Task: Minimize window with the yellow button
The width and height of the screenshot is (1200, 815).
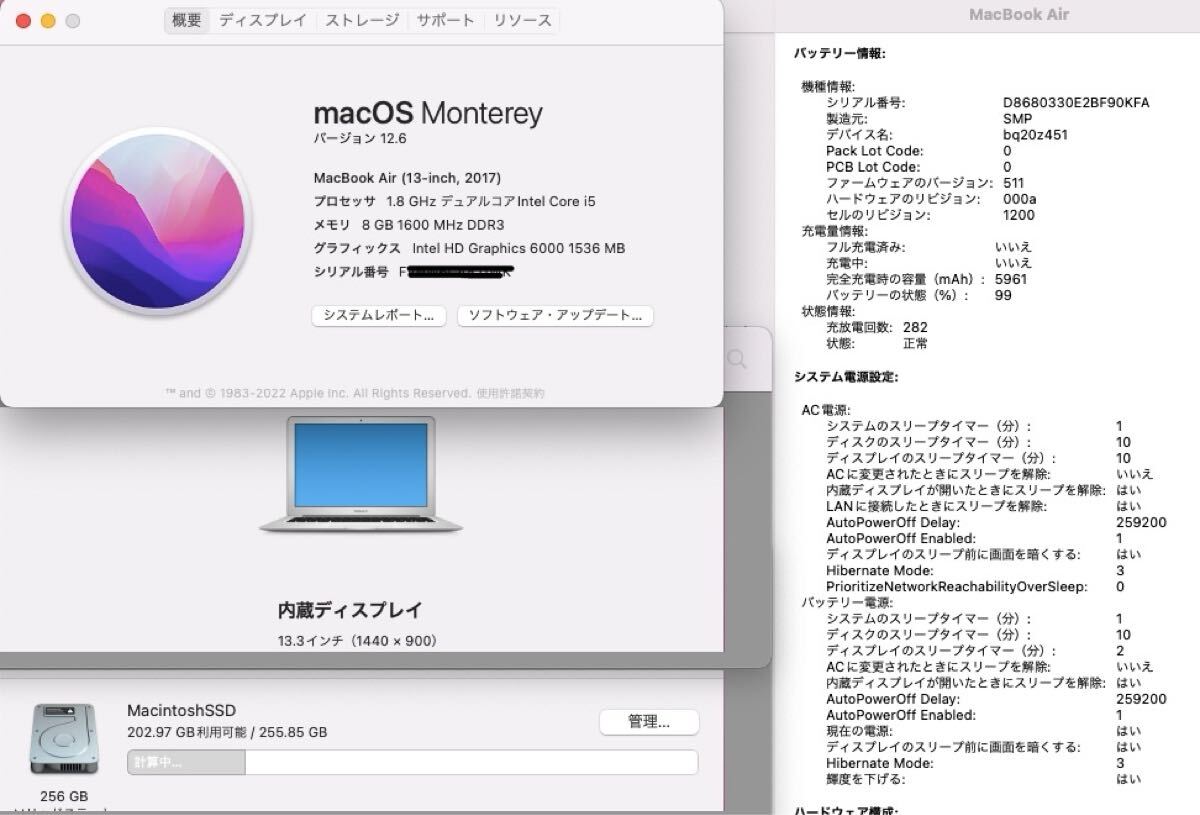Action: [x=47, y=20]
